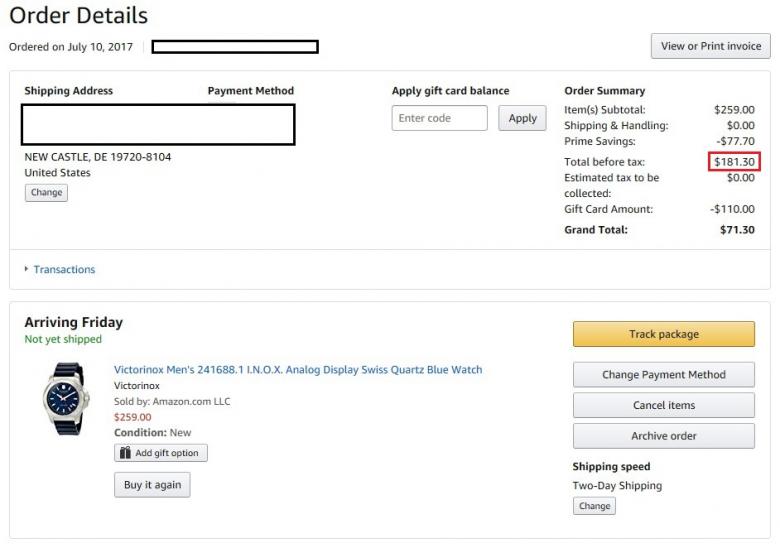
Task: Cancel items in this order
Action: pos(663,405)
